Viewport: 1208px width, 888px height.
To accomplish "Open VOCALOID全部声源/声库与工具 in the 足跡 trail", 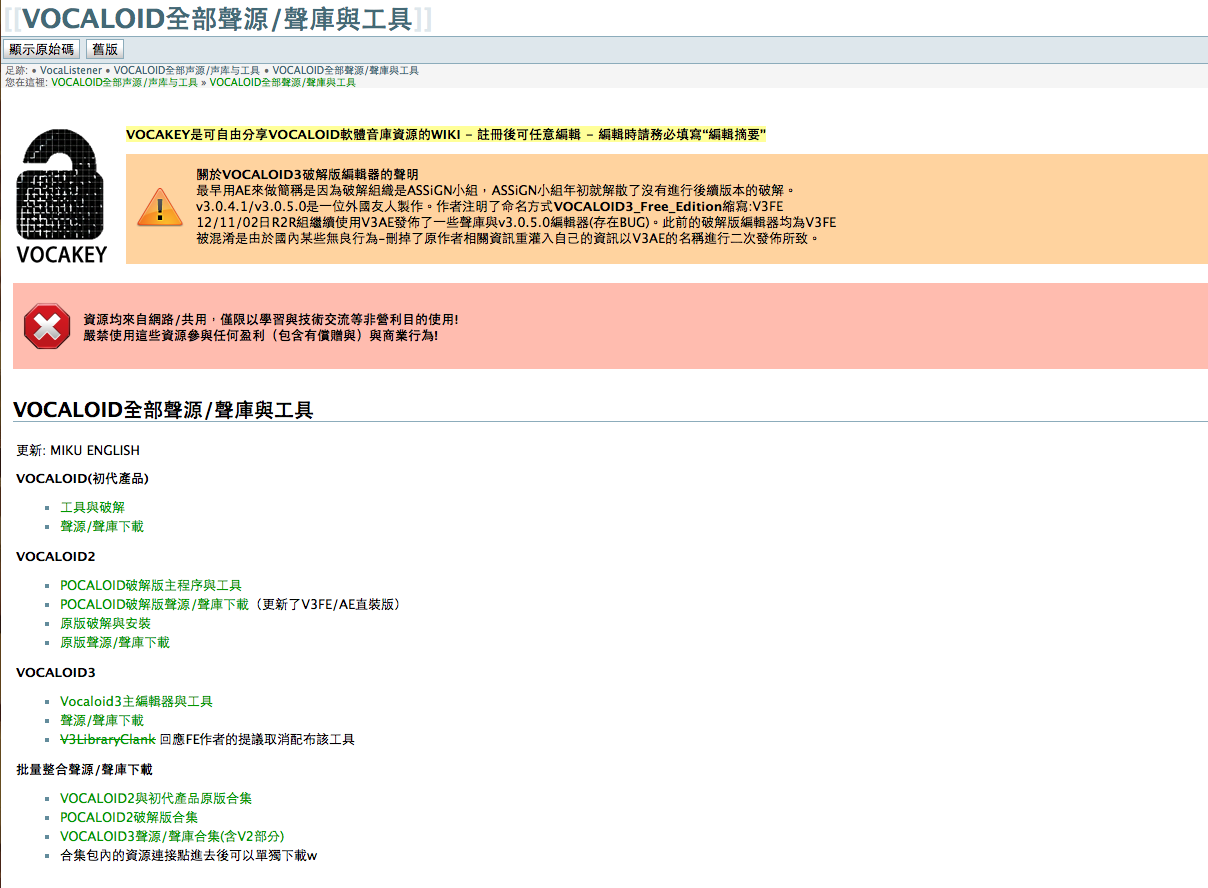I will pyautogui.click(x=187, y=71).
